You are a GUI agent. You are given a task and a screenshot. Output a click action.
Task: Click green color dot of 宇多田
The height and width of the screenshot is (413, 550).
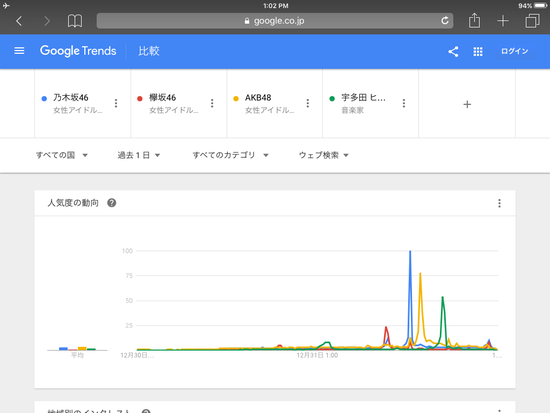(x=332, y=99)
